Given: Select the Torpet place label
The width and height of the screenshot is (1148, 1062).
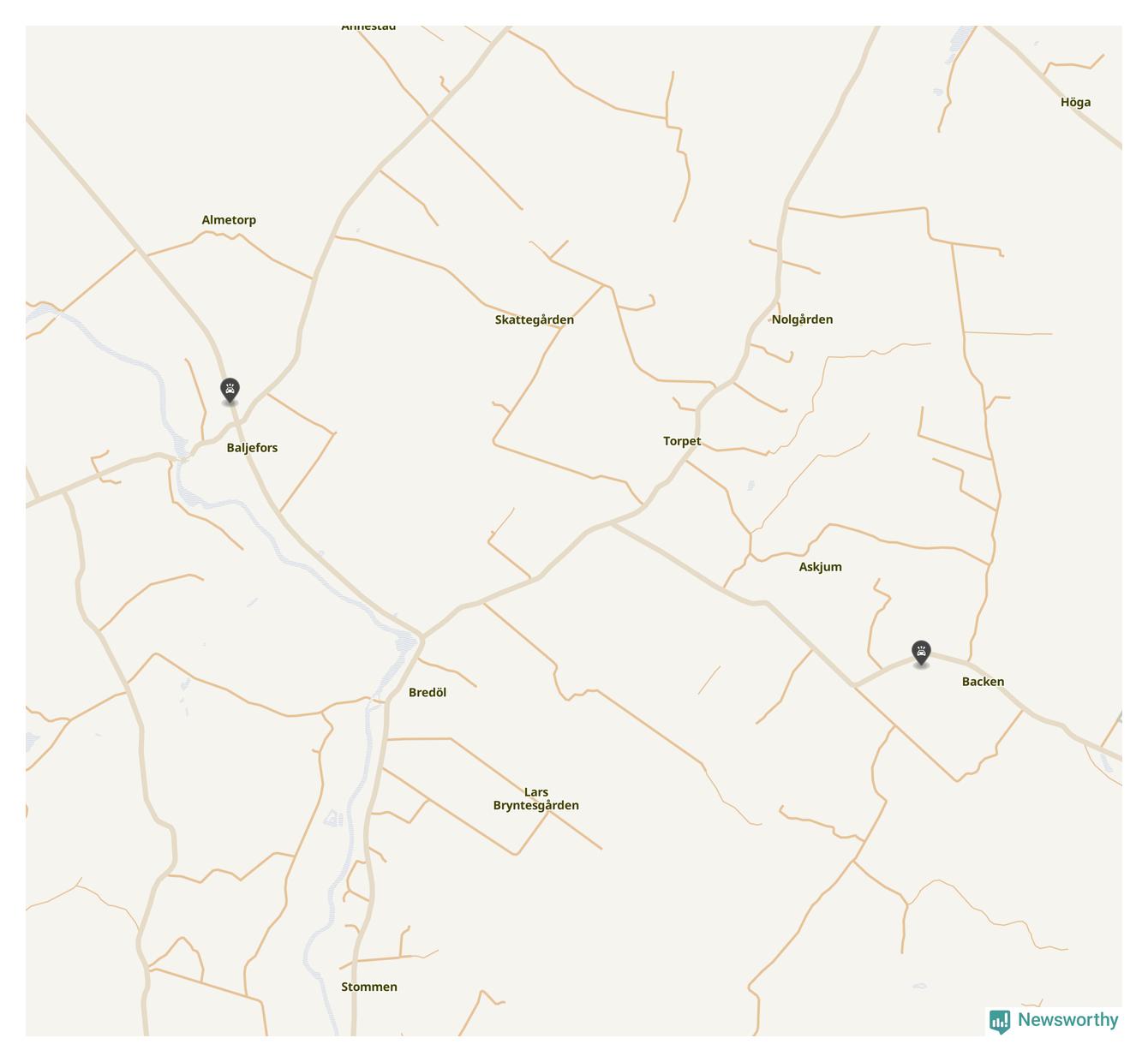Looking at the screenshot, I should pos(682,441).
